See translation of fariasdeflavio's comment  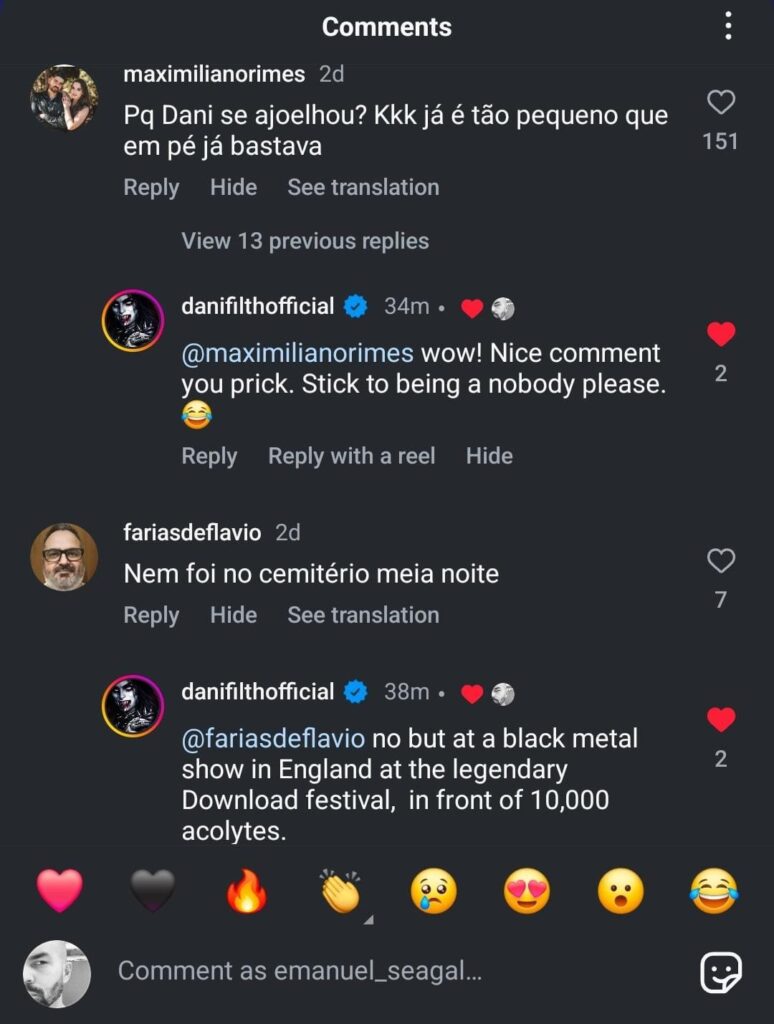pyautogui.click(x=363, y=615)
